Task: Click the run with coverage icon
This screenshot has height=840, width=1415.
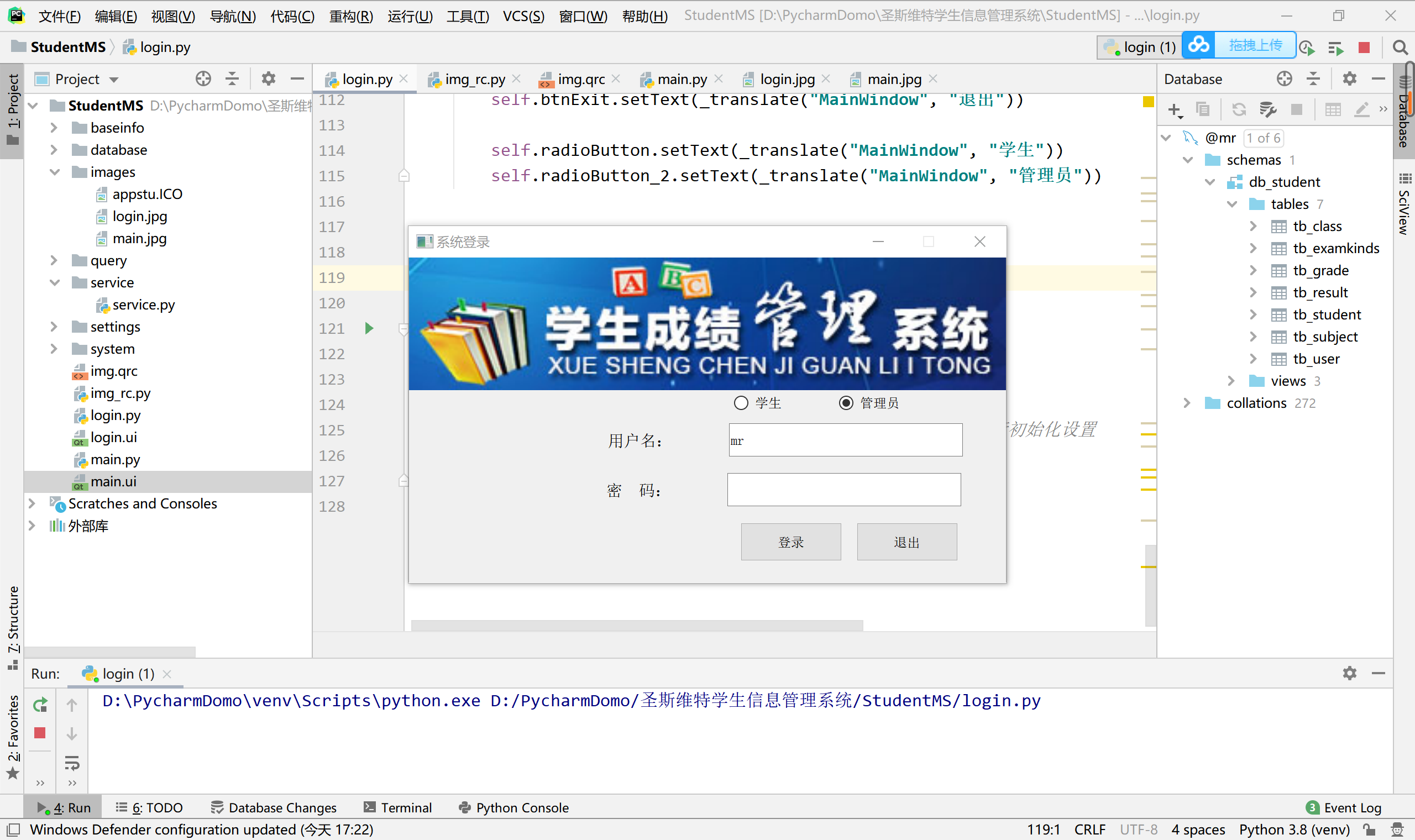Action: coord(1307,48)
